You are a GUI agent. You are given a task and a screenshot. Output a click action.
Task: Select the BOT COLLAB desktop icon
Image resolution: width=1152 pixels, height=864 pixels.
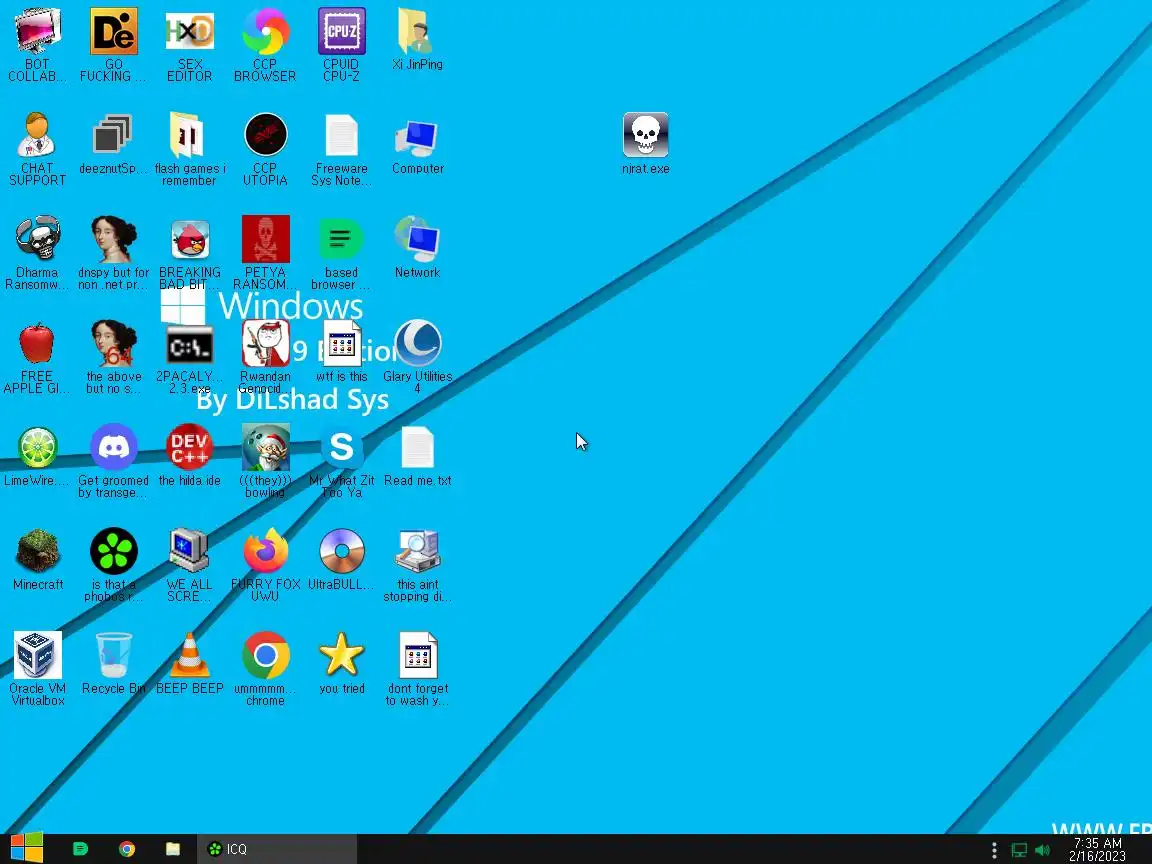tap(37, 32)
